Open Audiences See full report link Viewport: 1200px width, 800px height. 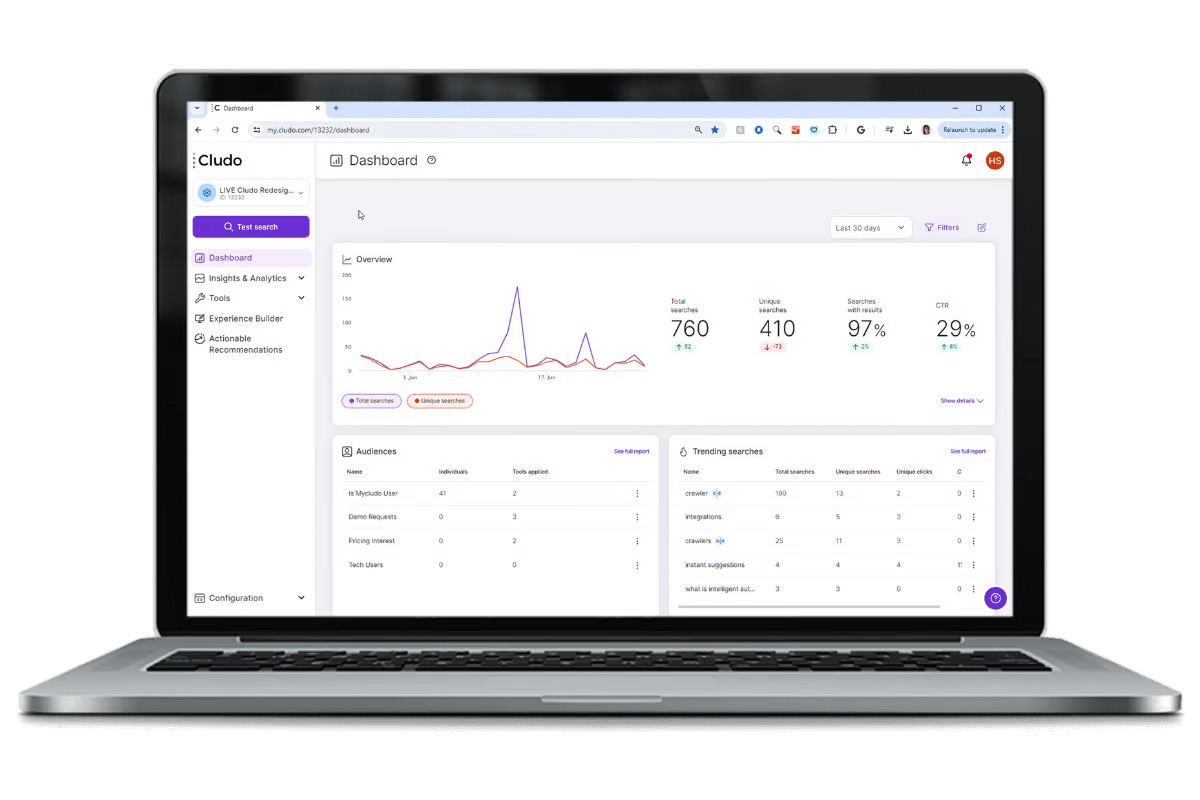(631, 452)
